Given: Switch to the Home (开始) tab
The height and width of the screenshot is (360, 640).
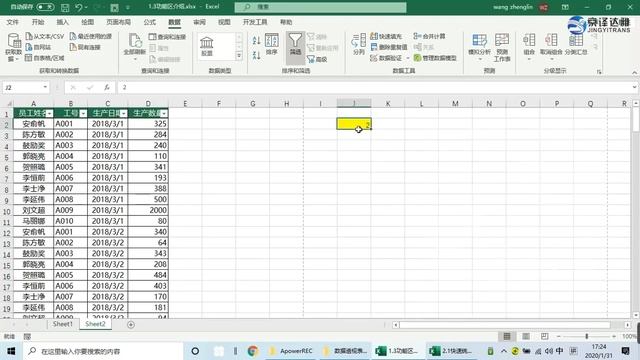Looking at the screenshot, I should (38, 22).
